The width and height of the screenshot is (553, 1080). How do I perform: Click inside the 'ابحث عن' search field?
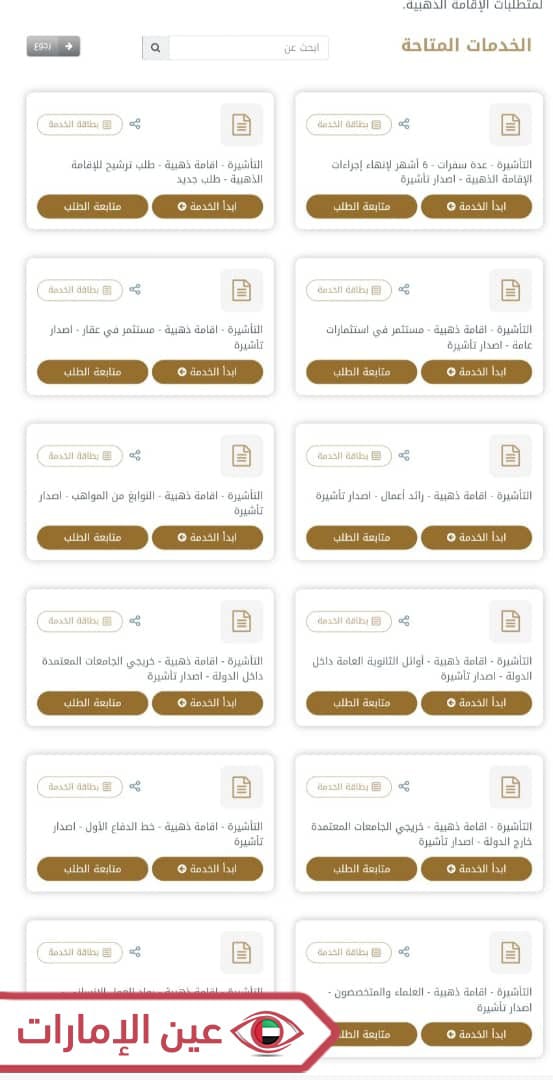coord(249,48)
